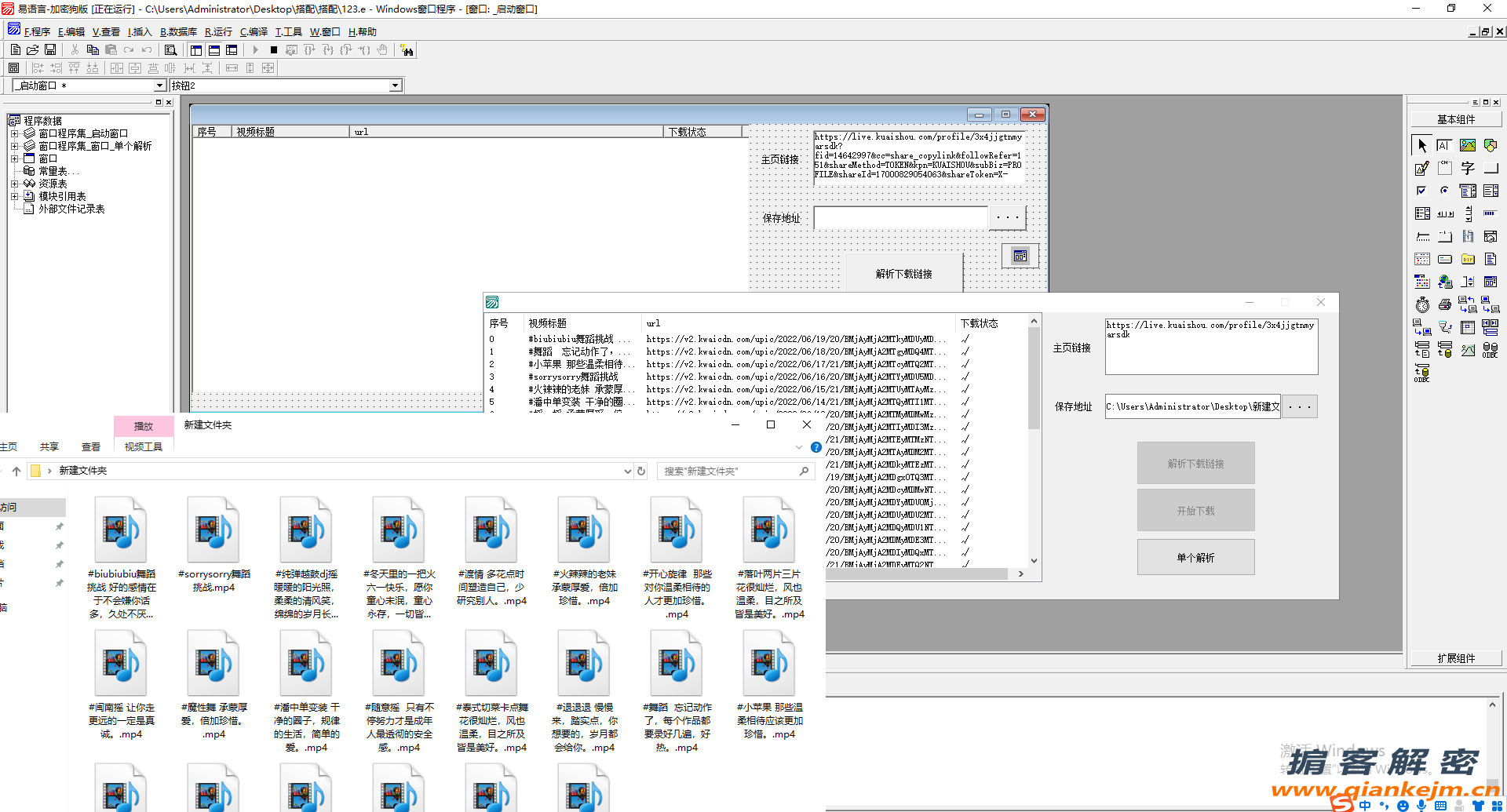This screenshot has width=1507, height=812.
Task: Open the E.编辑 menu
Action: pyautogui.click(x=71, y=32)
